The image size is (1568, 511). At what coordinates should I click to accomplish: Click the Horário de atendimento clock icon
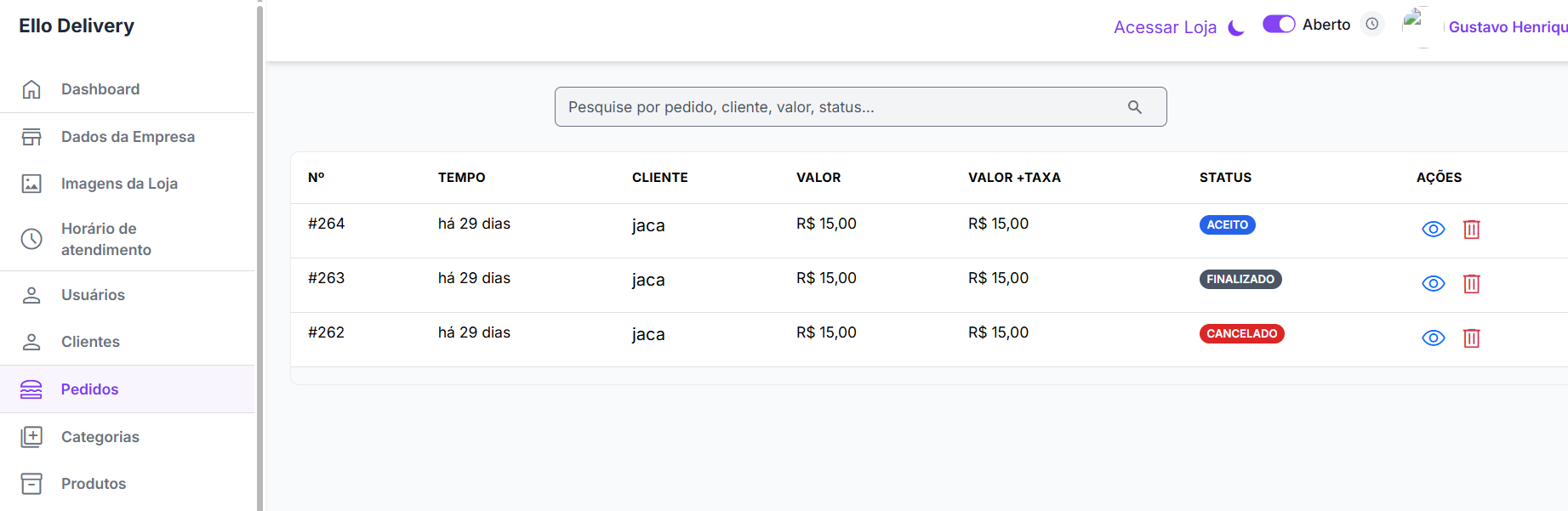point(31,239)
